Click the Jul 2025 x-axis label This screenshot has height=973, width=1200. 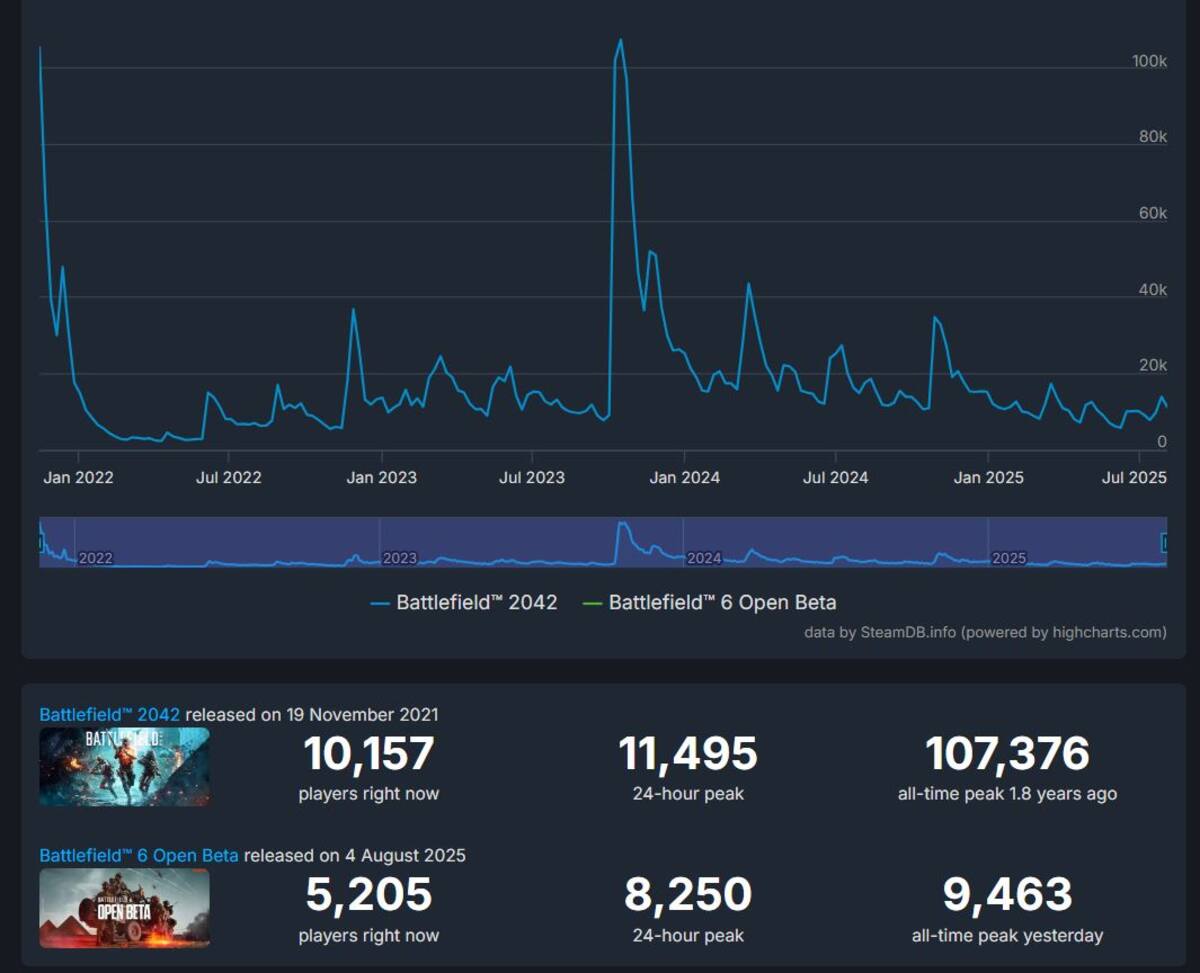point(1134,477)
